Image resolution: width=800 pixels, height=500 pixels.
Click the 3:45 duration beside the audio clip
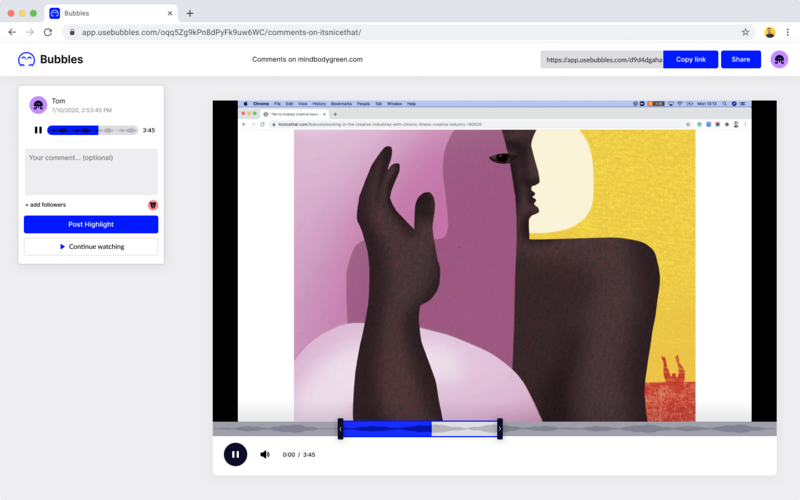pyautogui.click(x=148, y=130)
